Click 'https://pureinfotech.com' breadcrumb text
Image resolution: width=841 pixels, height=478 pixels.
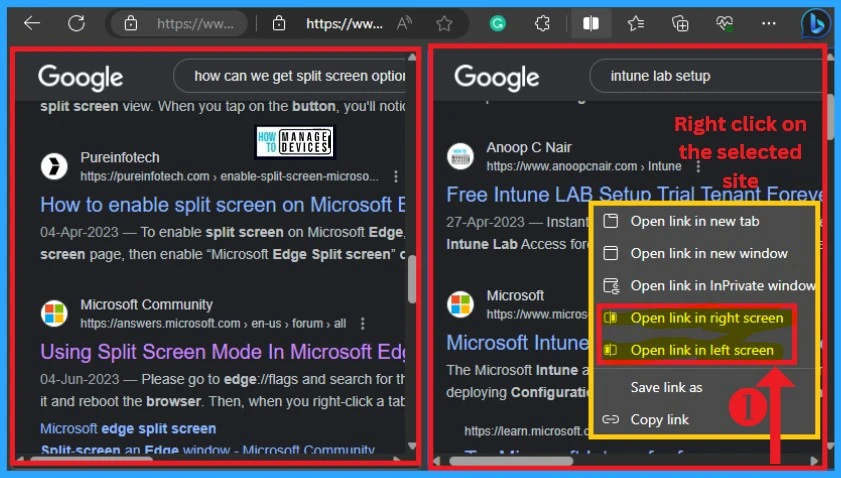(145, 177)
